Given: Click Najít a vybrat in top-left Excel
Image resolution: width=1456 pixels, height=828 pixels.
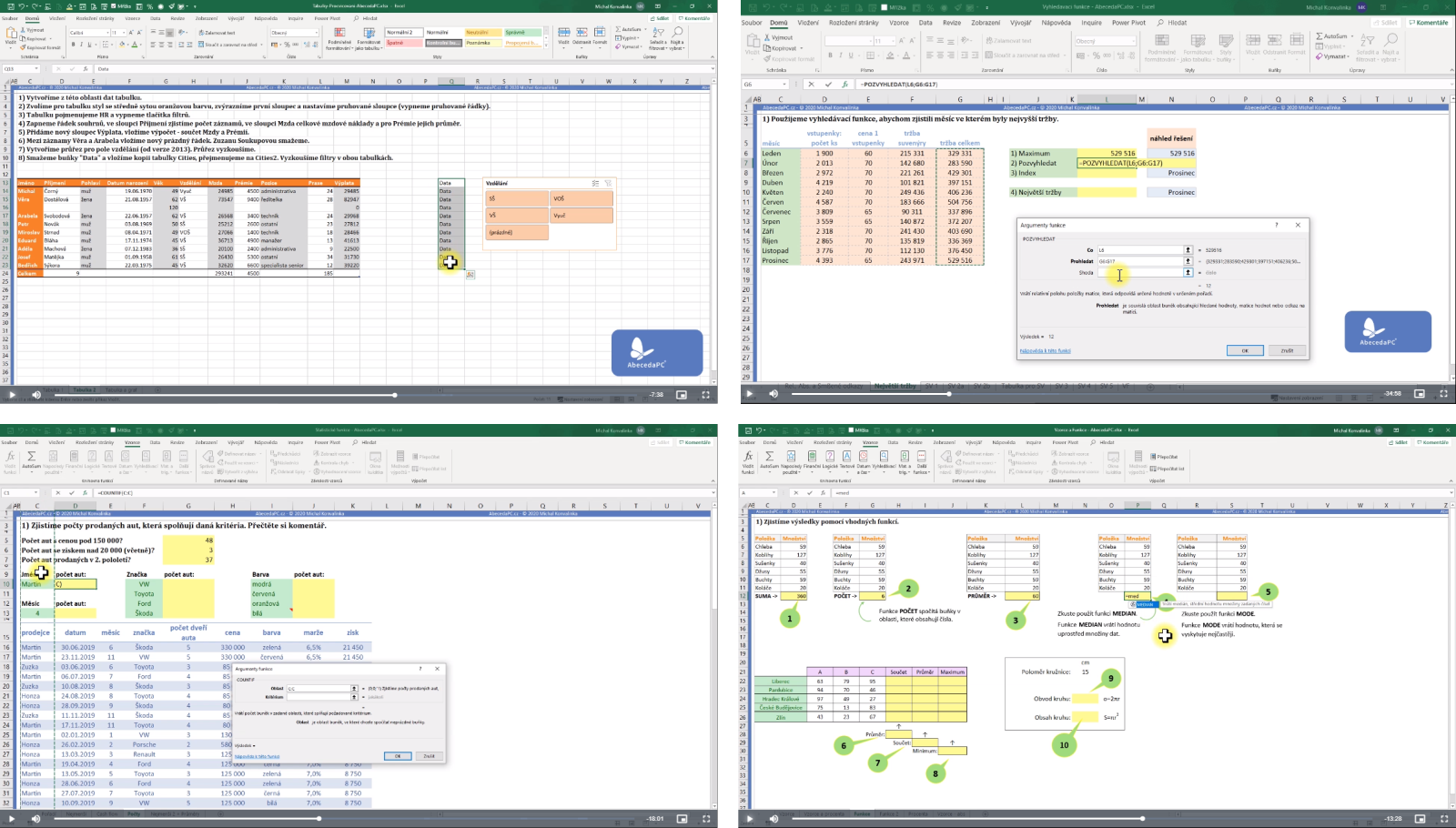Looking at the screenshot, I should pyautogui.click(x=677, y=38).
